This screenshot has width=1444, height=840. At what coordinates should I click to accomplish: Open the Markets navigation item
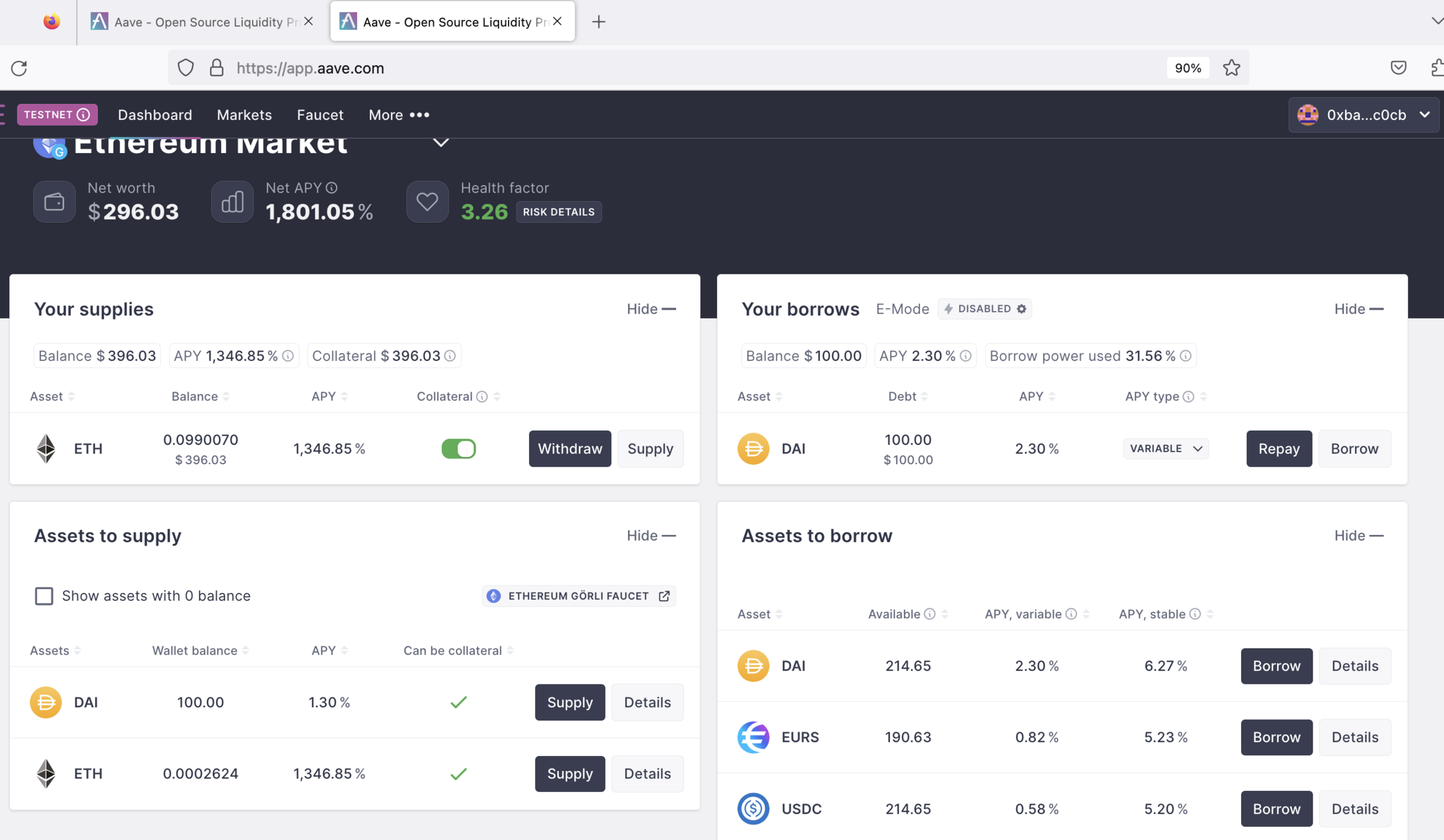pyautogui.click(x=244, y=114)
